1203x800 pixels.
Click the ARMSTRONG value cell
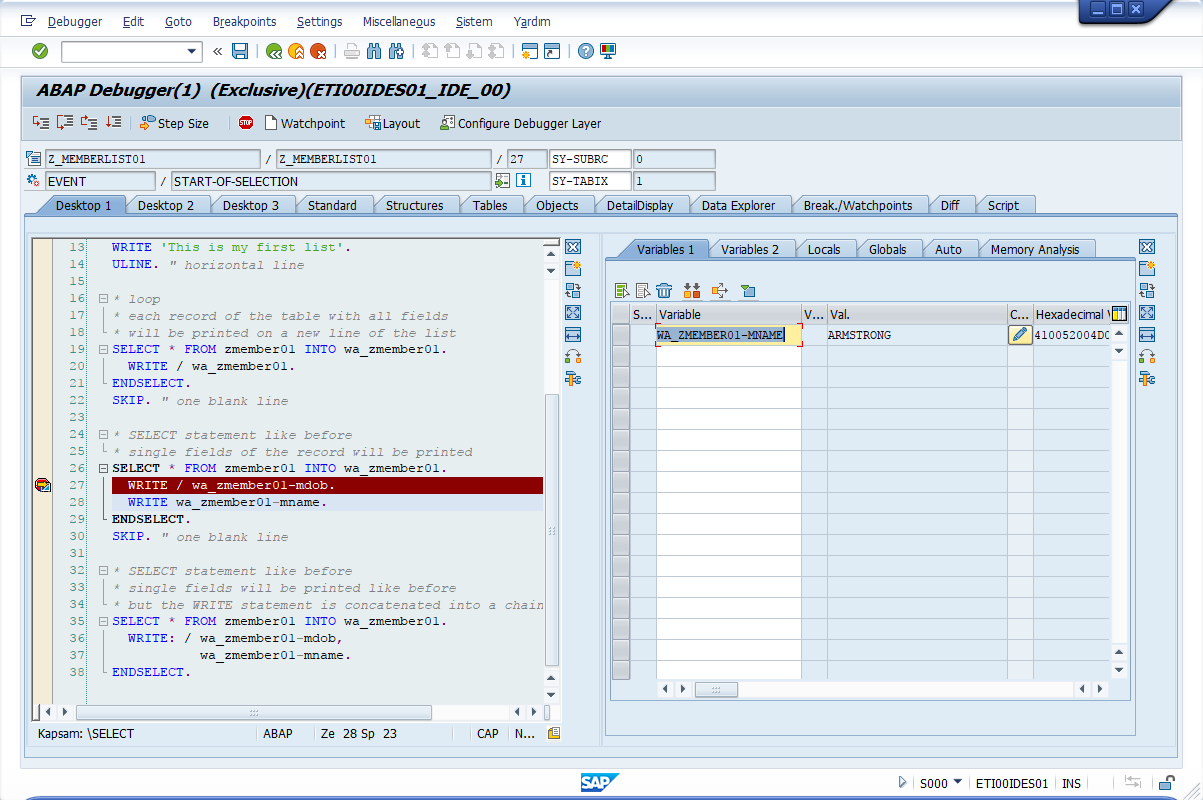coord(917,336)
